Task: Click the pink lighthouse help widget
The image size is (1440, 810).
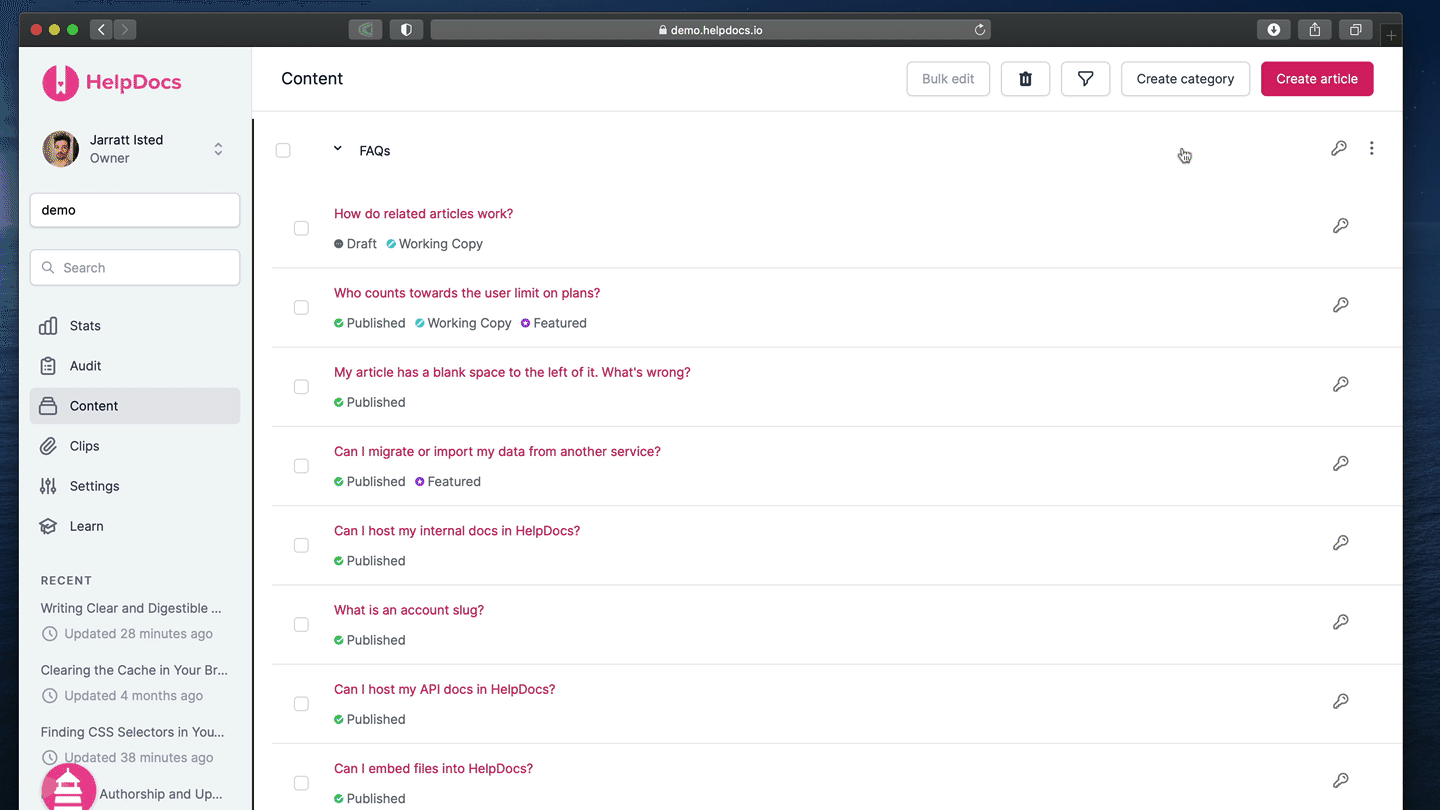Action: 68,786
